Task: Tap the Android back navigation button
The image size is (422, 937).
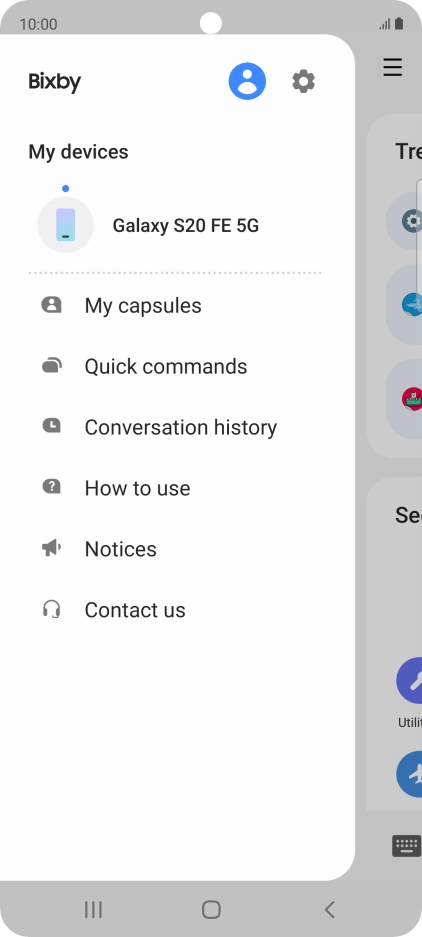Action: 329,910
